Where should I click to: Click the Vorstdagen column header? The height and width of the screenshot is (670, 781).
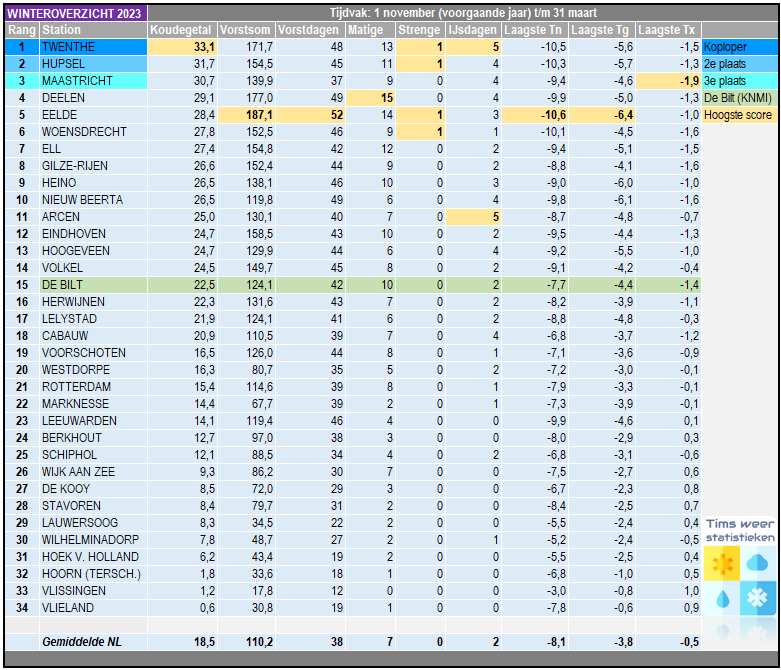click(310, 30)
